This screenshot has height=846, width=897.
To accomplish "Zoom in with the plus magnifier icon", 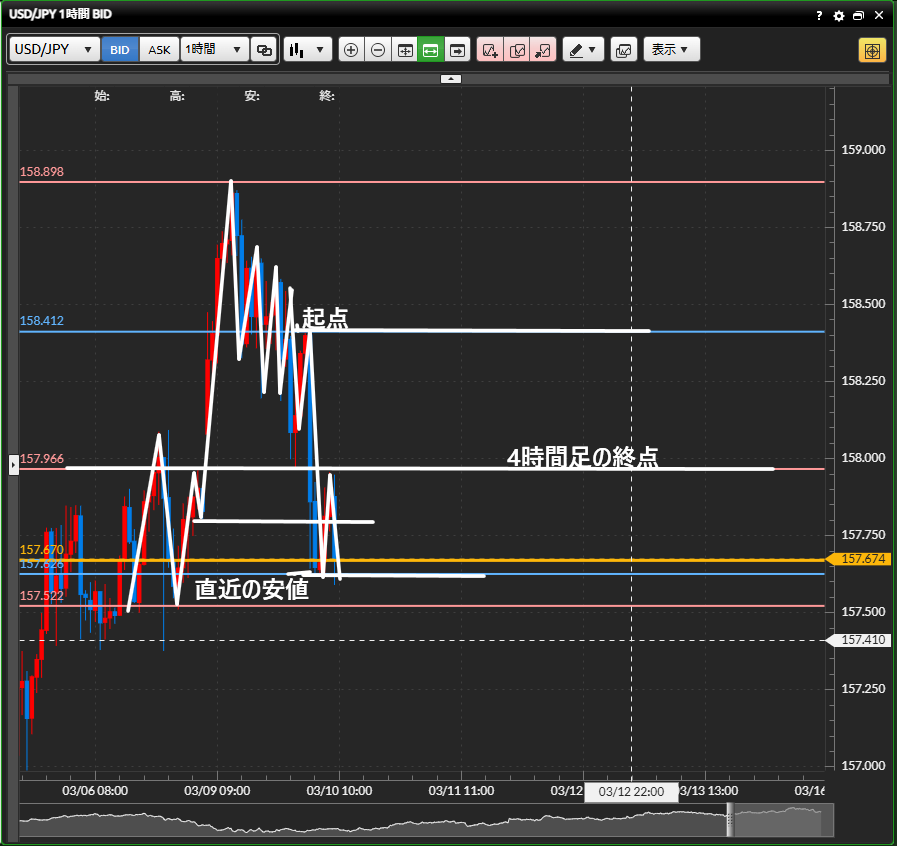I will [x=351, y=49].
